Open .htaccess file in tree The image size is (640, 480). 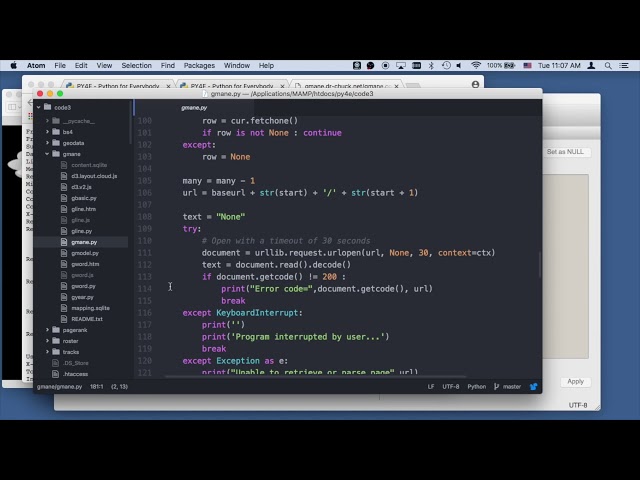pos(75,374)
